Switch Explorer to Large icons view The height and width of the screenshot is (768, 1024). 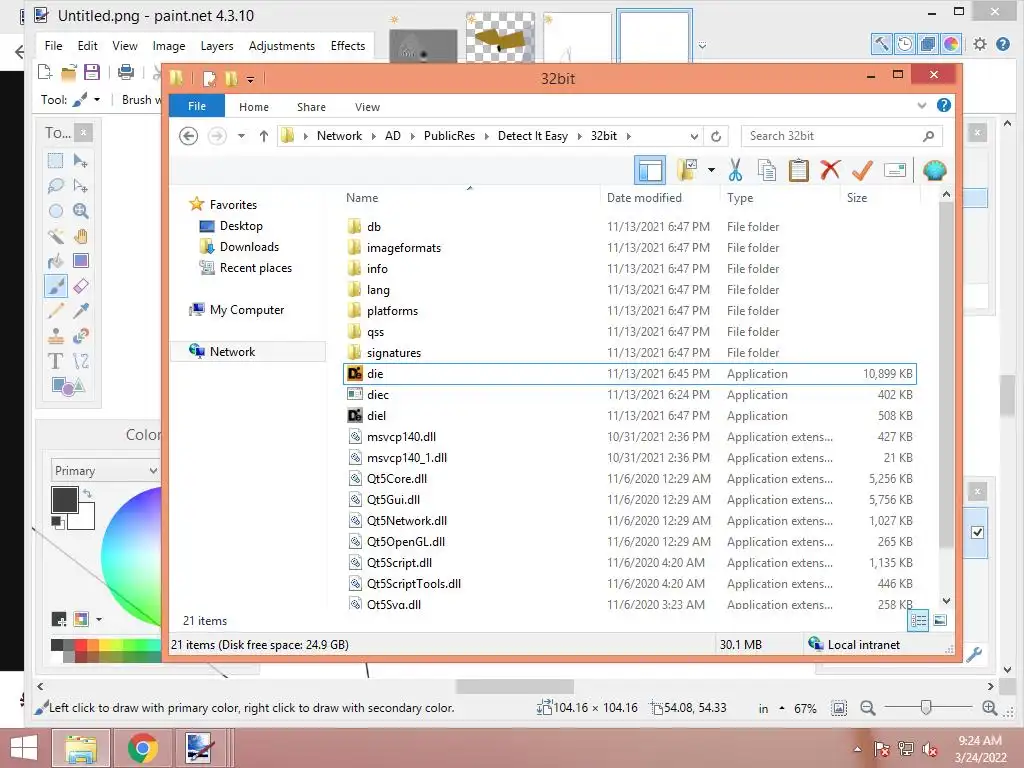(940, 620)
